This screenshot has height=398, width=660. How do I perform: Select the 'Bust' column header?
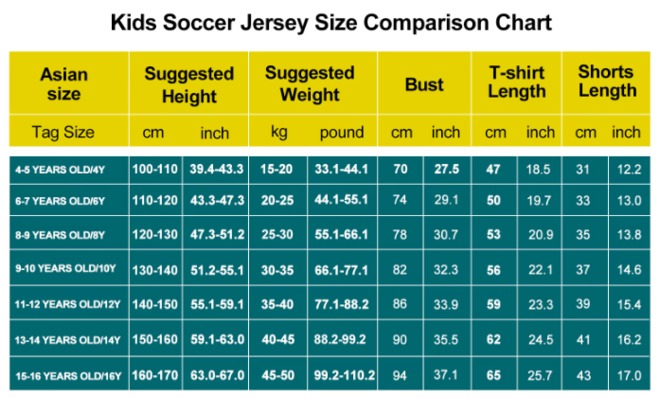click(424, 85)
